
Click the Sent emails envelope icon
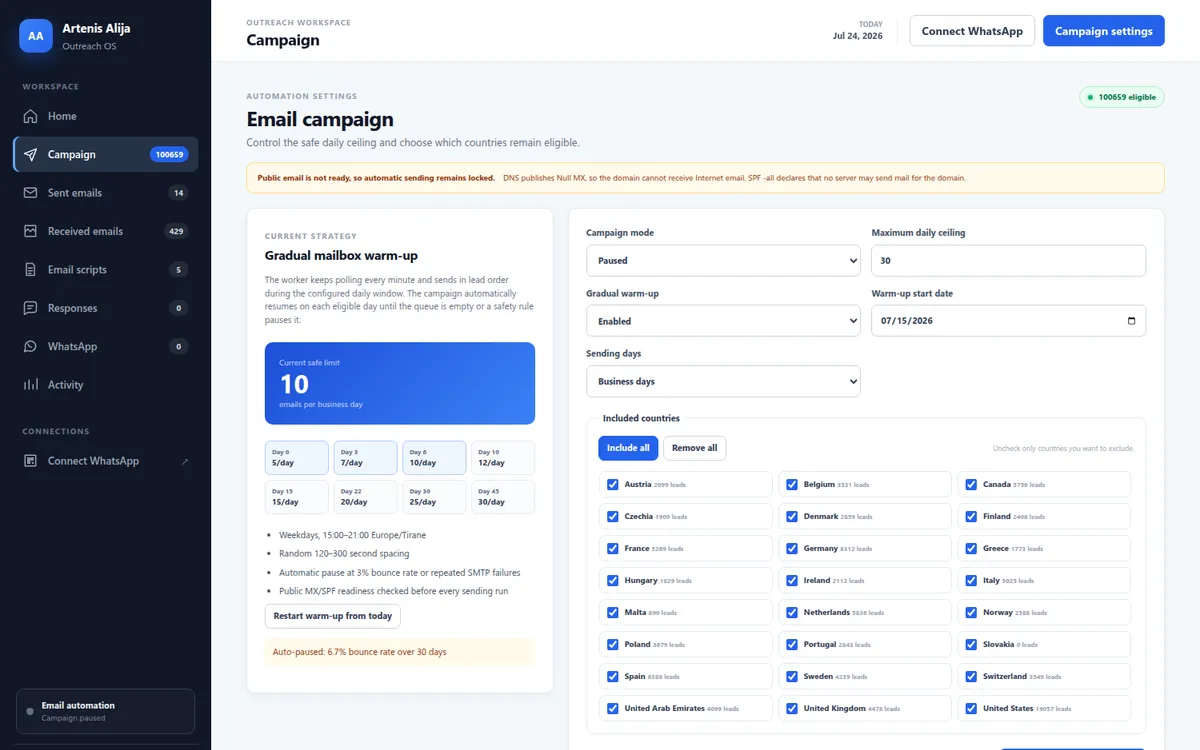(x=30, y=193)
